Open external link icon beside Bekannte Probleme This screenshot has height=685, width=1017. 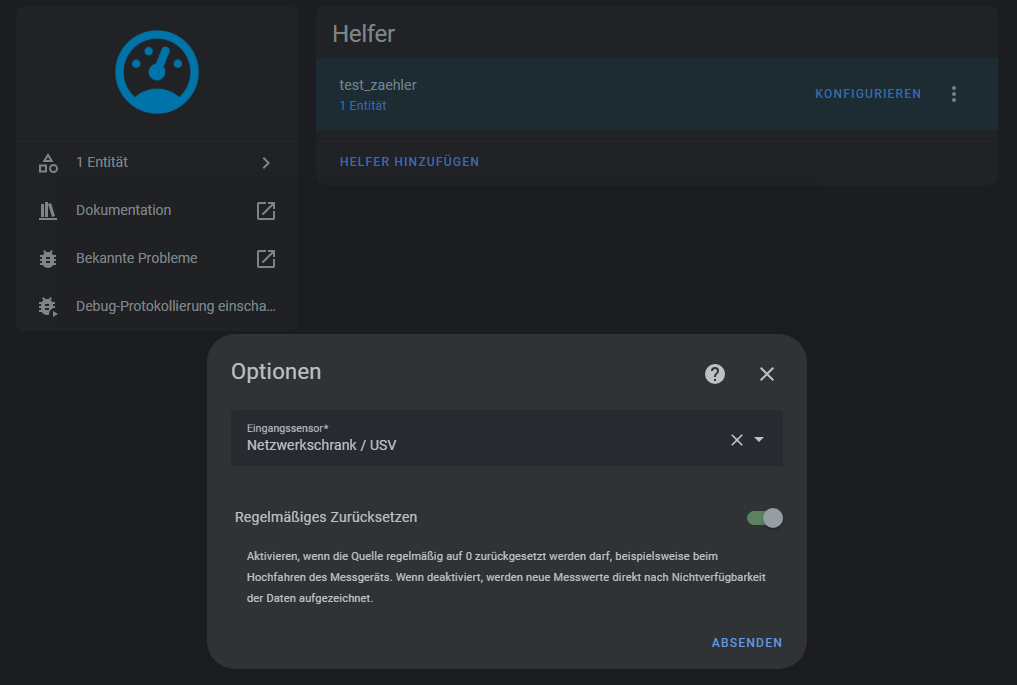coord(265,258)
